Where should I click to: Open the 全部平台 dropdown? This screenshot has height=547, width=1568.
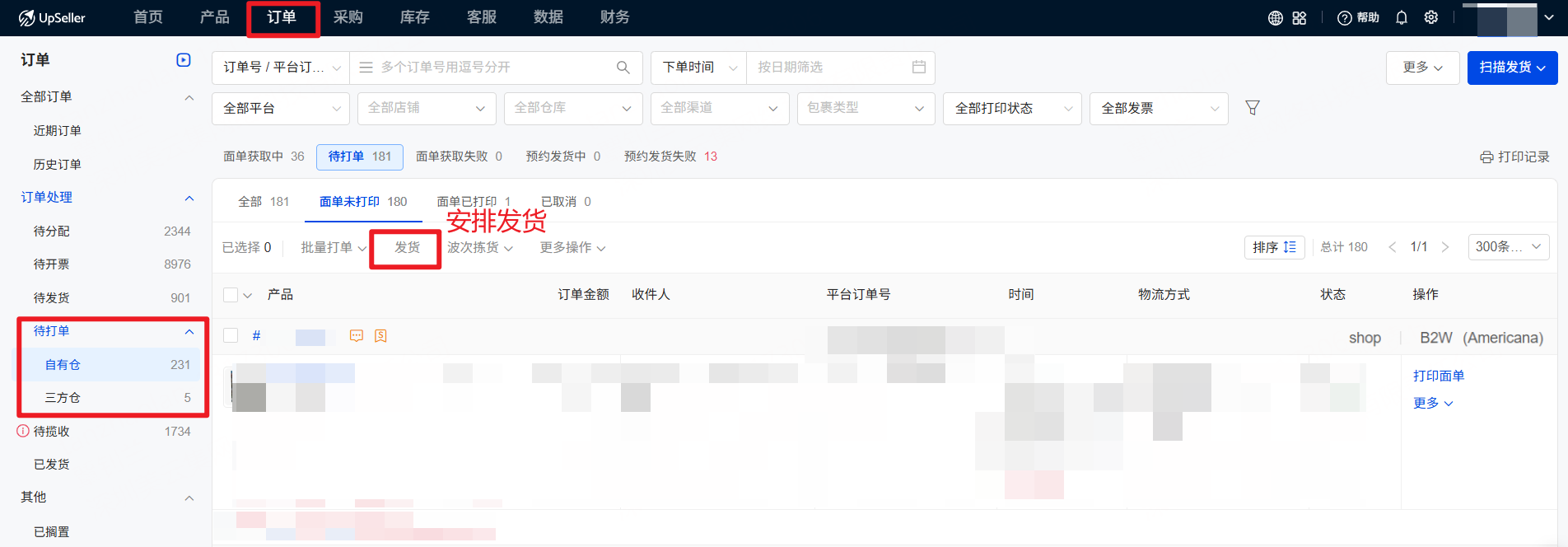pyautogui.click(x=281, y=109)
